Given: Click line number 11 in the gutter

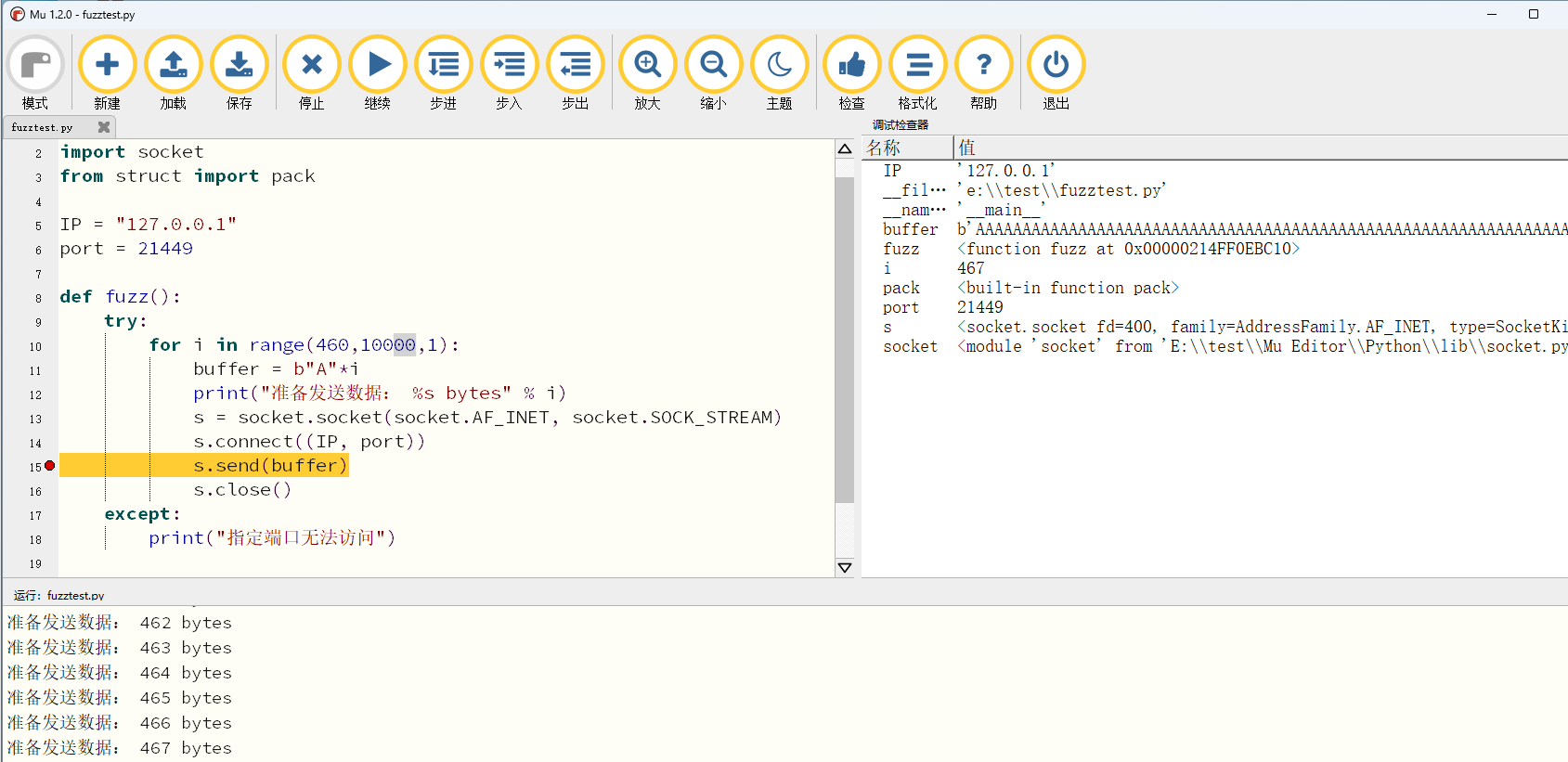Looking at the screenshot, I should (x=35, y=370).
